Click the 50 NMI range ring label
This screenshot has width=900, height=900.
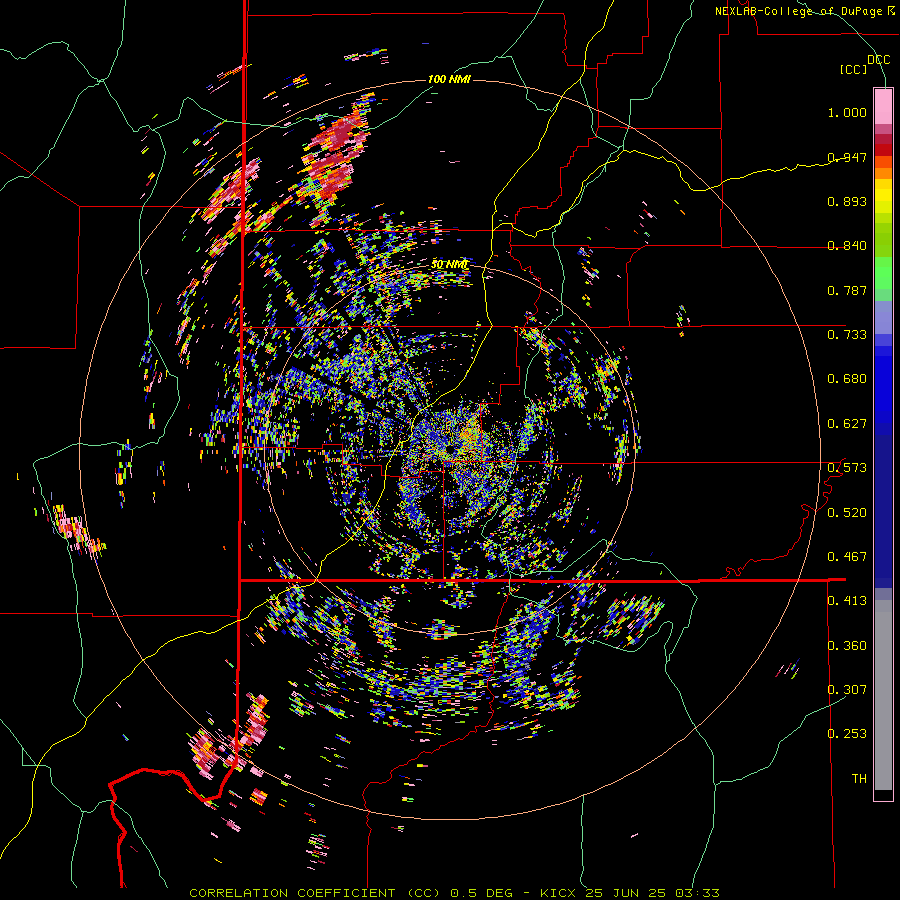tap(449, 265)
